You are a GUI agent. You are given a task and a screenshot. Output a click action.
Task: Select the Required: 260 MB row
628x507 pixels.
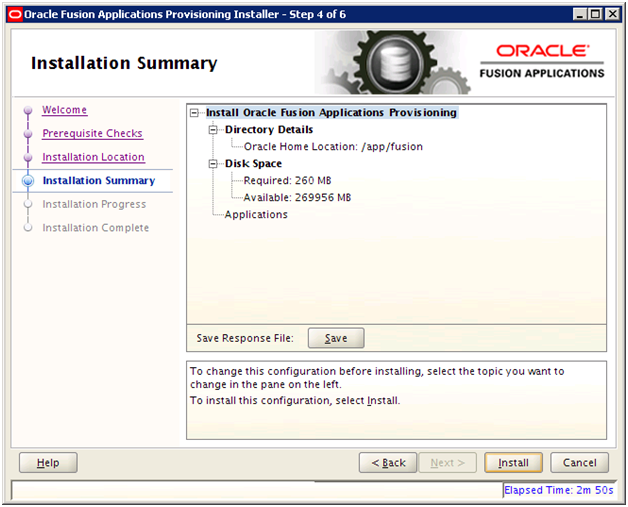tap(287, 181)
